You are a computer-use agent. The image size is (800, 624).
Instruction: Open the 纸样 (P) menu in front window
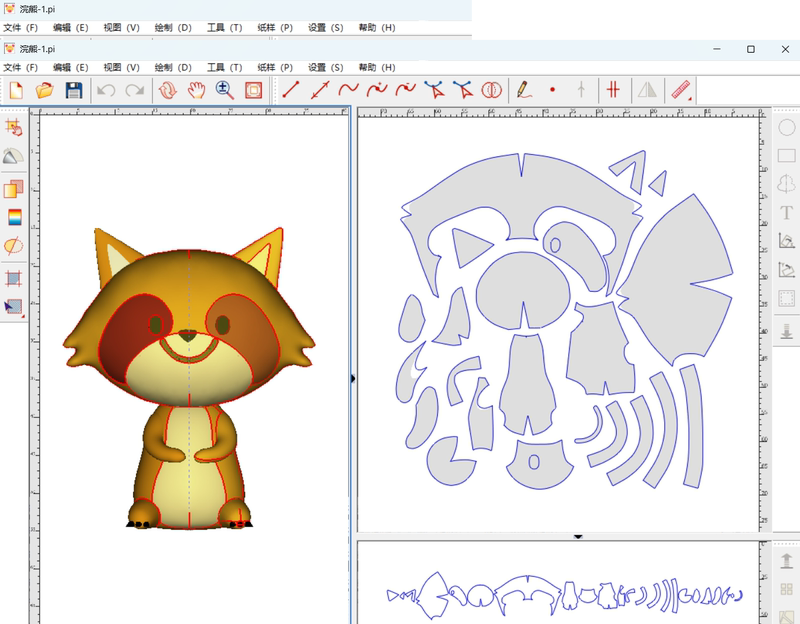coord(275,67)
